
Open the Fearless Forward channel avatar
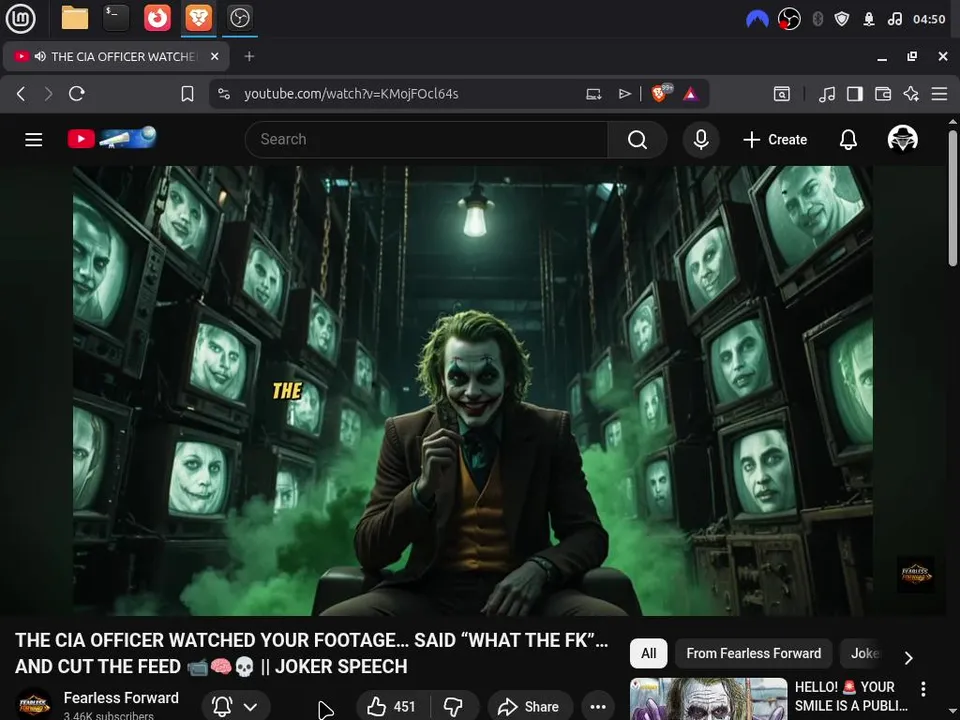(34, 705)
